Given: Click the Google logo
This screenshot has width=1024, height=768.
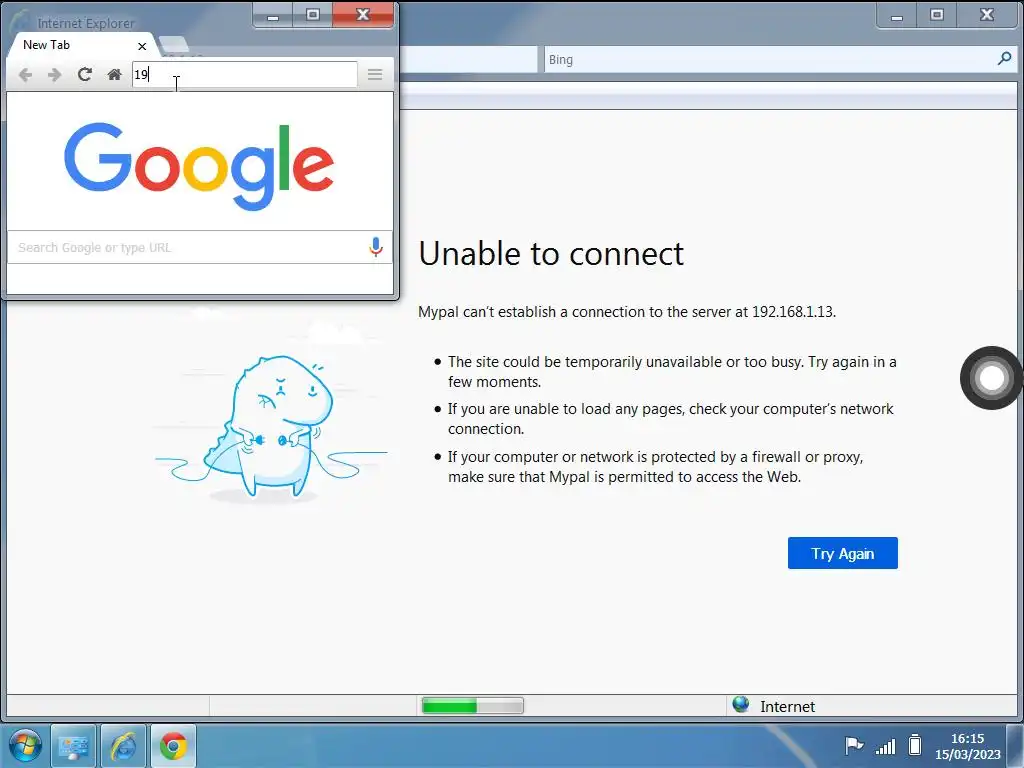Looking at the screenshot, I should tap(199, 166).
